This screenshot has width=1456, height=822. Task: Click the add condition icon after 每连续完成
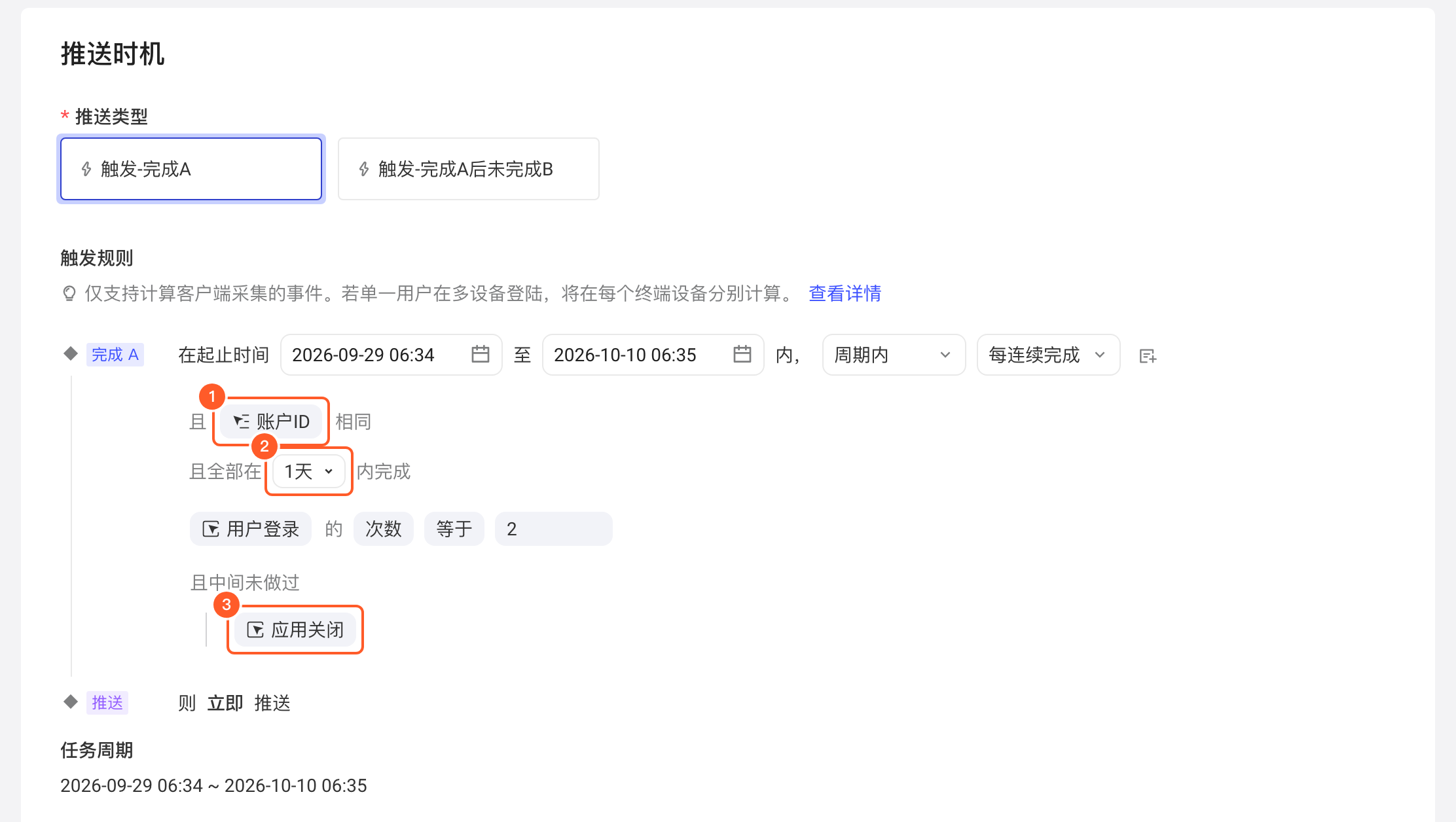(1148, 356)
